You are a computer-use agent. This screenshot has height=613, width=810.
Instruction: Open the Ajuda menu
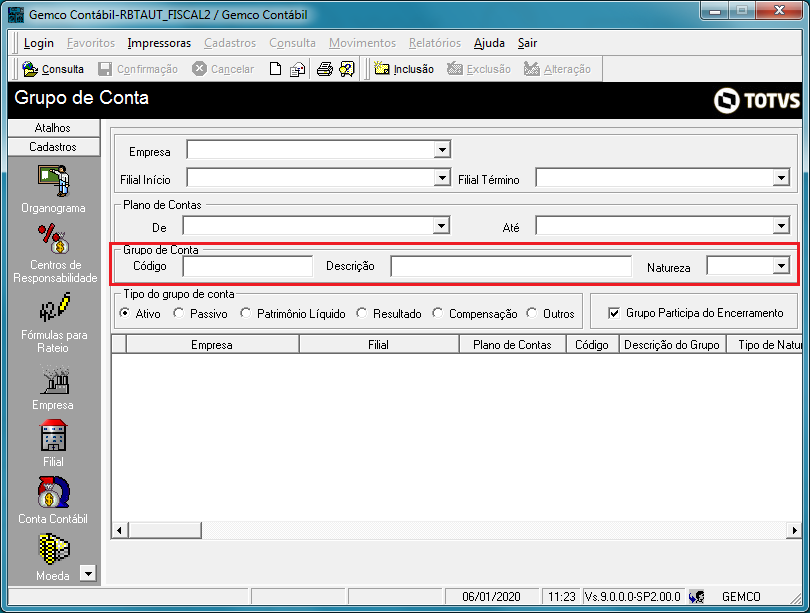point(489,43)
